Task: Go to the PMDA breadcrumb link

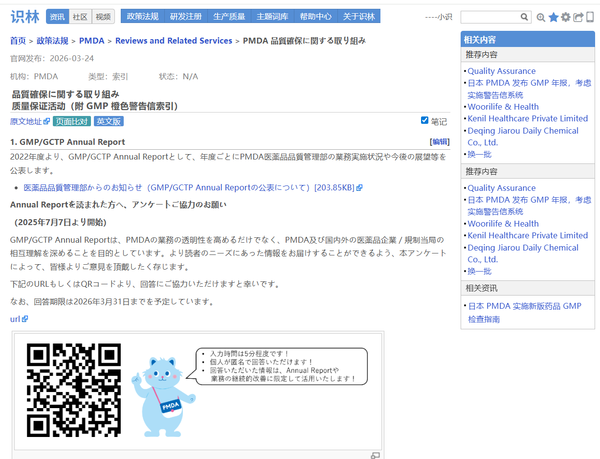Action: tap(91, 41)
